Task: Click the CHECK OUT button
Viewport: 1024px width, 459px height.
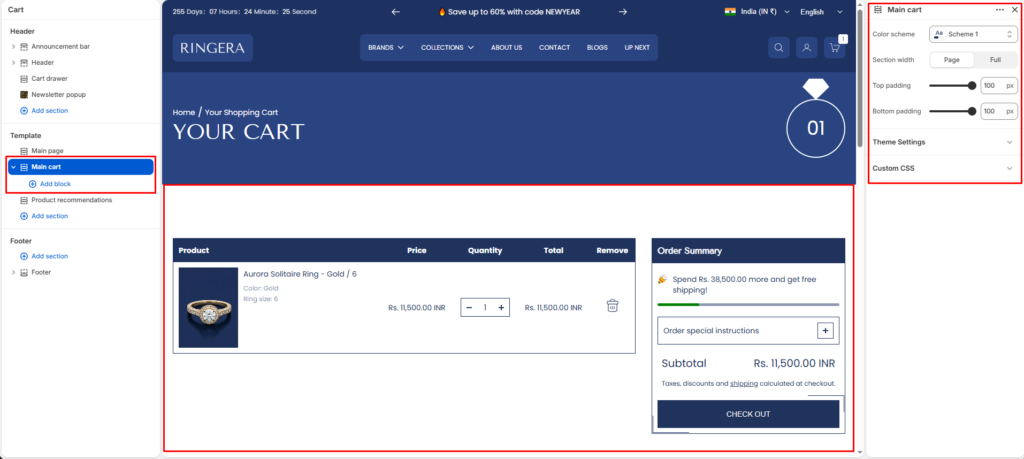Action: [x=748, y=413]
